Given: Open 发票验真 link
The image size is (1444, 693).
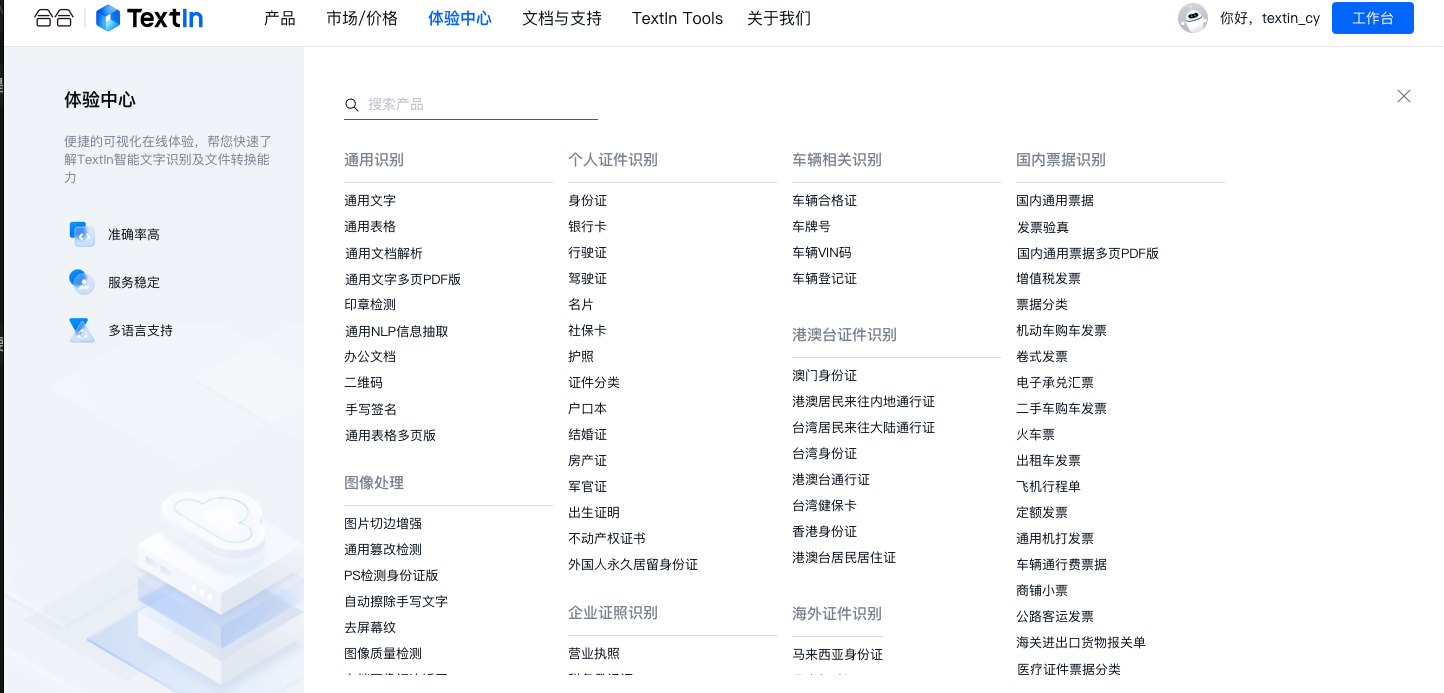Looking at the screenshot, I should point(1043,227).
